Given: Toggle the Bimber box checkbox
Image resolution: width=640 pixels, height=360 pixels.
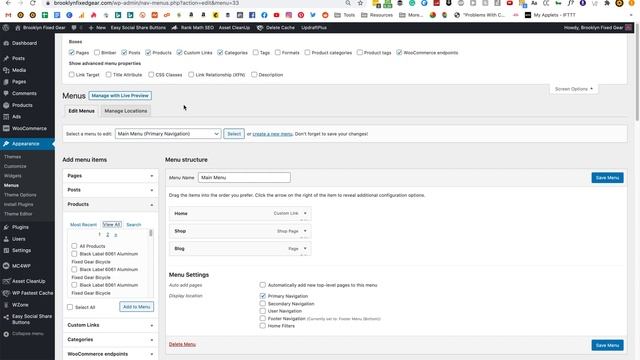Looking at the screenshot, I should point(97,53).
